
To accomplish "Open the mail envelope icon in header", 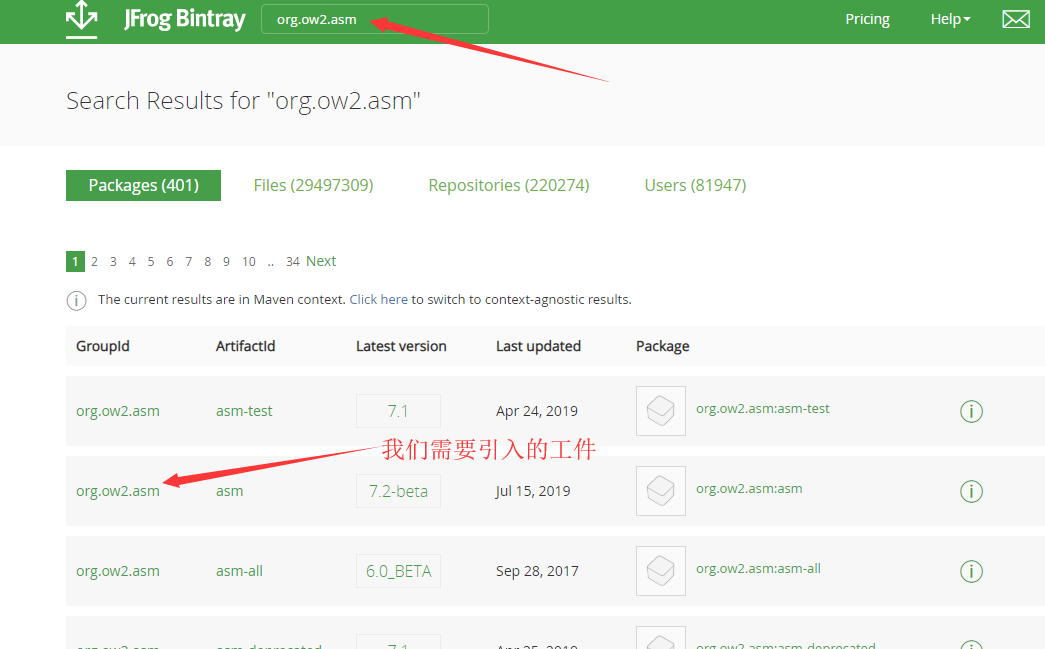I will [1016, 19].
